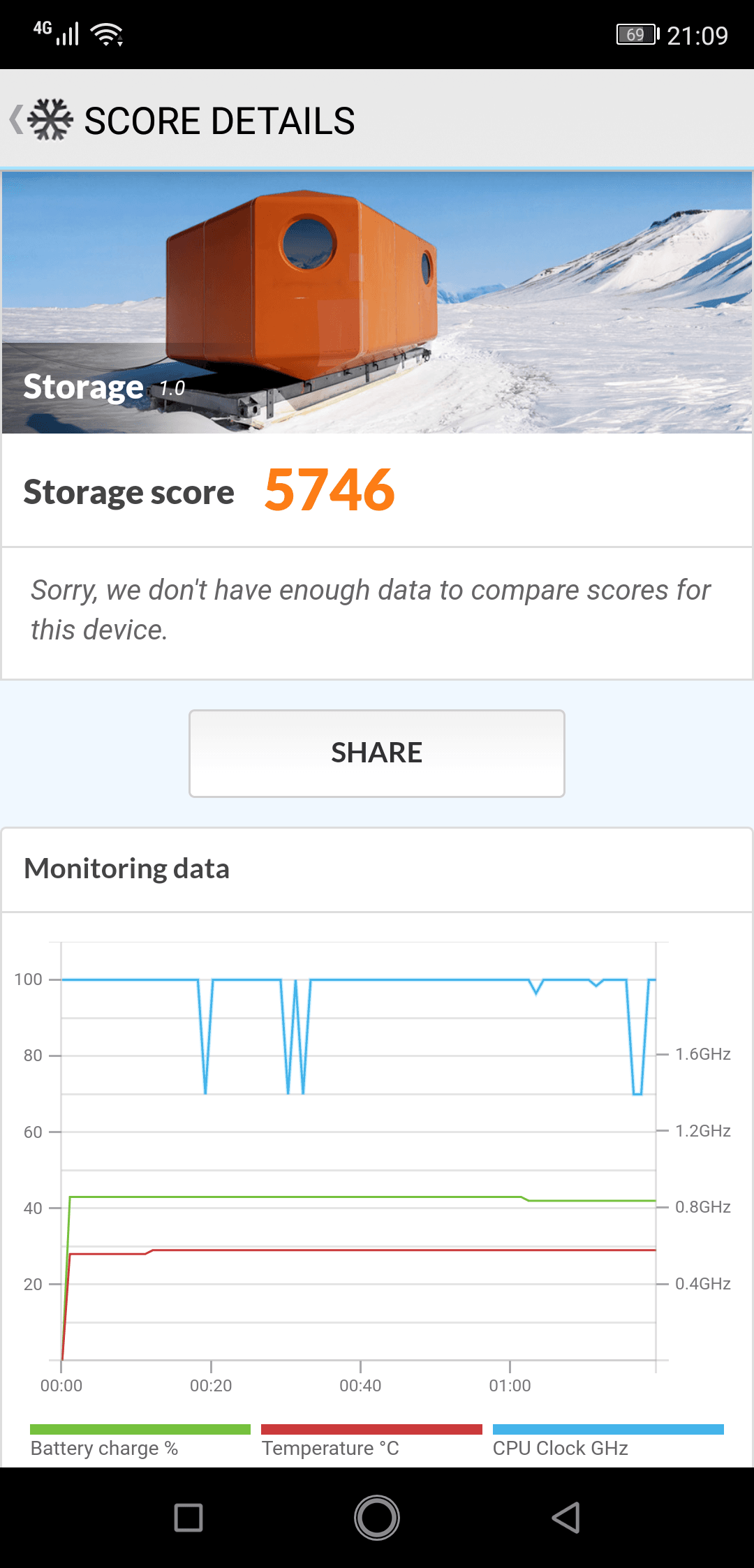Tap the 00:20 marker on chart timeline

(211, 1385)
